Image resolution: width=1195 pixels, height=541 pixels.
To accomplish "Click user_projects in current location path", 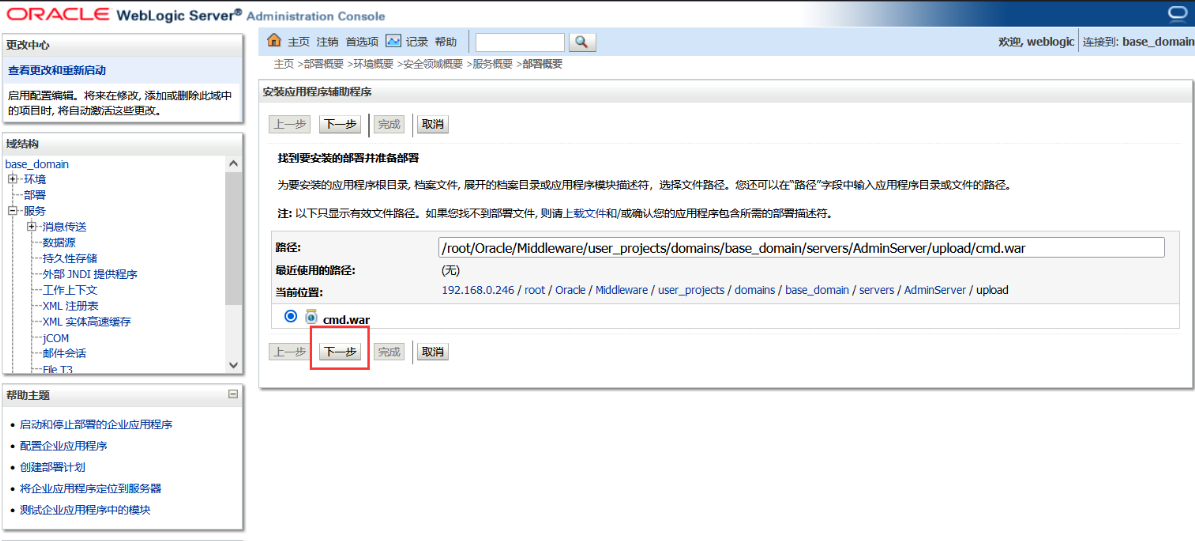I will pyautogui.click(x=691, y=290).
